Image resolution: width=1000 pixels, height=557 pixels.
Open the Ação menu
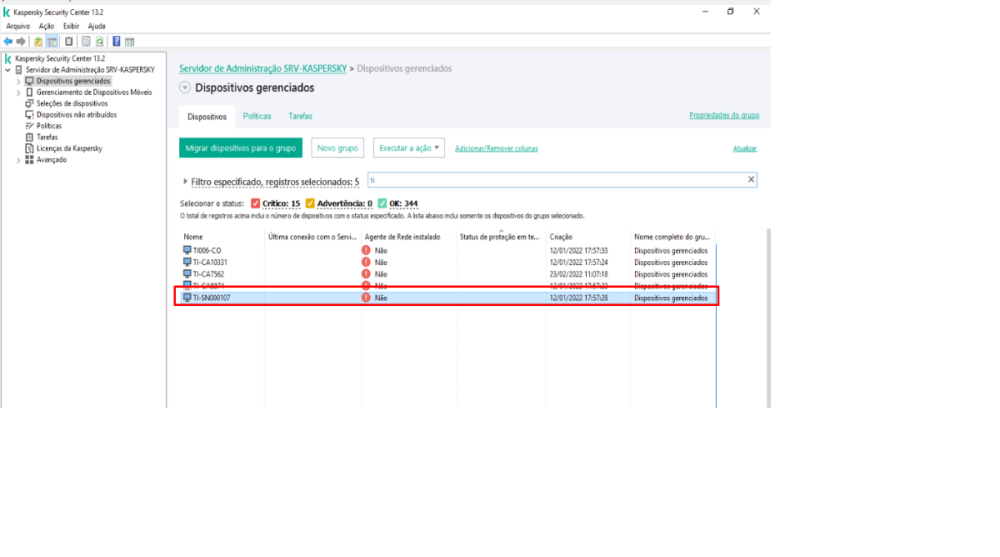[x=47, y=26]
